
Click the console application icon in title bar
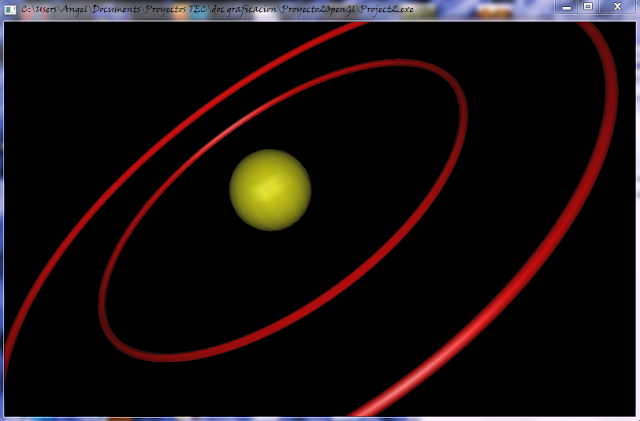point(10,9)
